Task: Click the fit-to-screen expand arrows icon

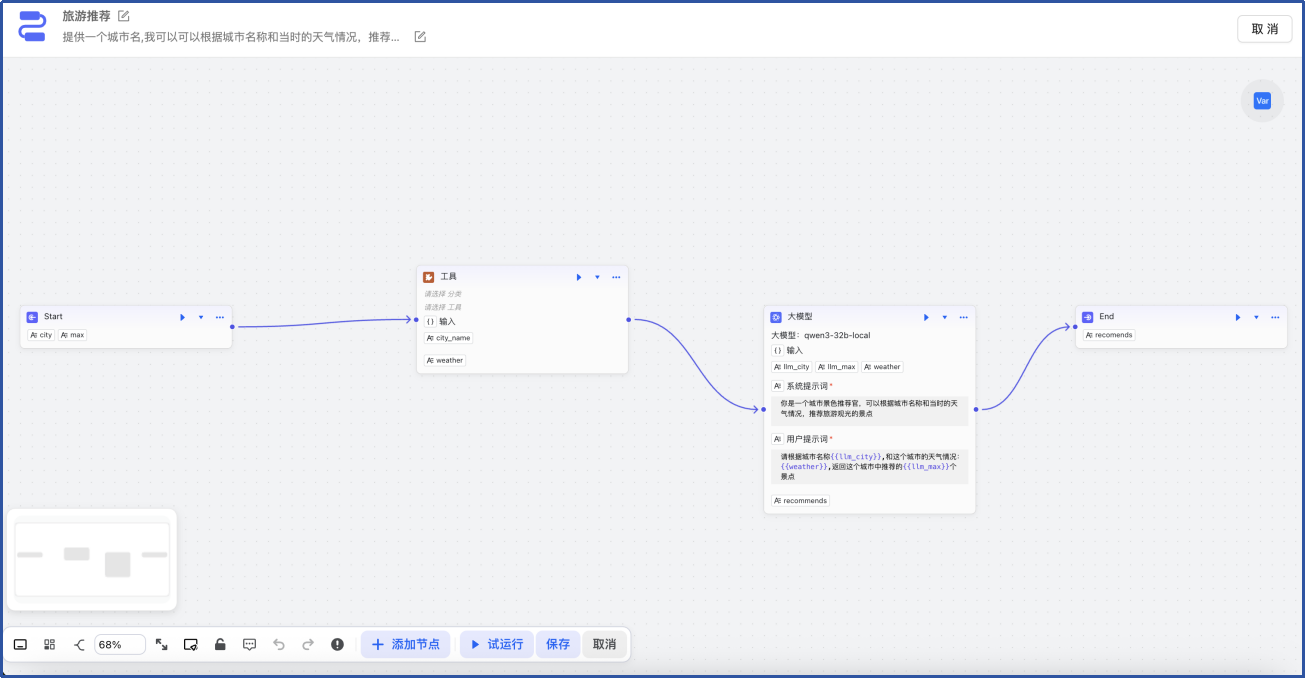Action: point(162,645)
